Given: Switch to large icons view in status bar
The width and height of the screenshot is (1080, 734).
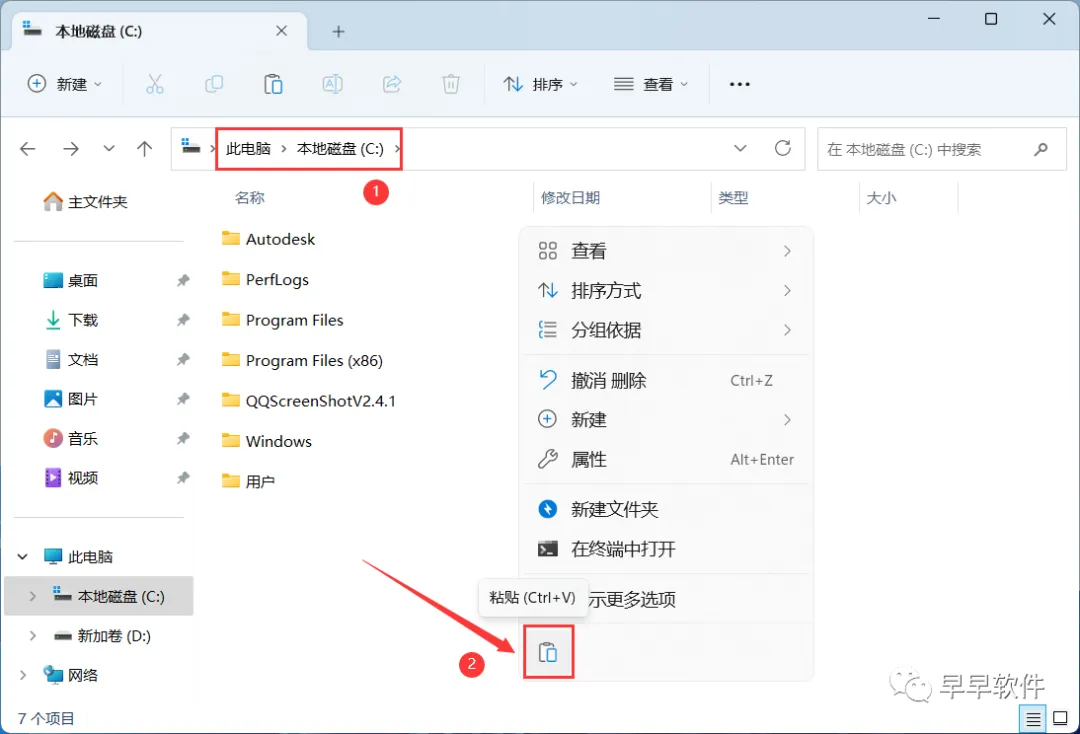Looking at the screenshot, I should pyautogui.click(x=1061, y=719).
